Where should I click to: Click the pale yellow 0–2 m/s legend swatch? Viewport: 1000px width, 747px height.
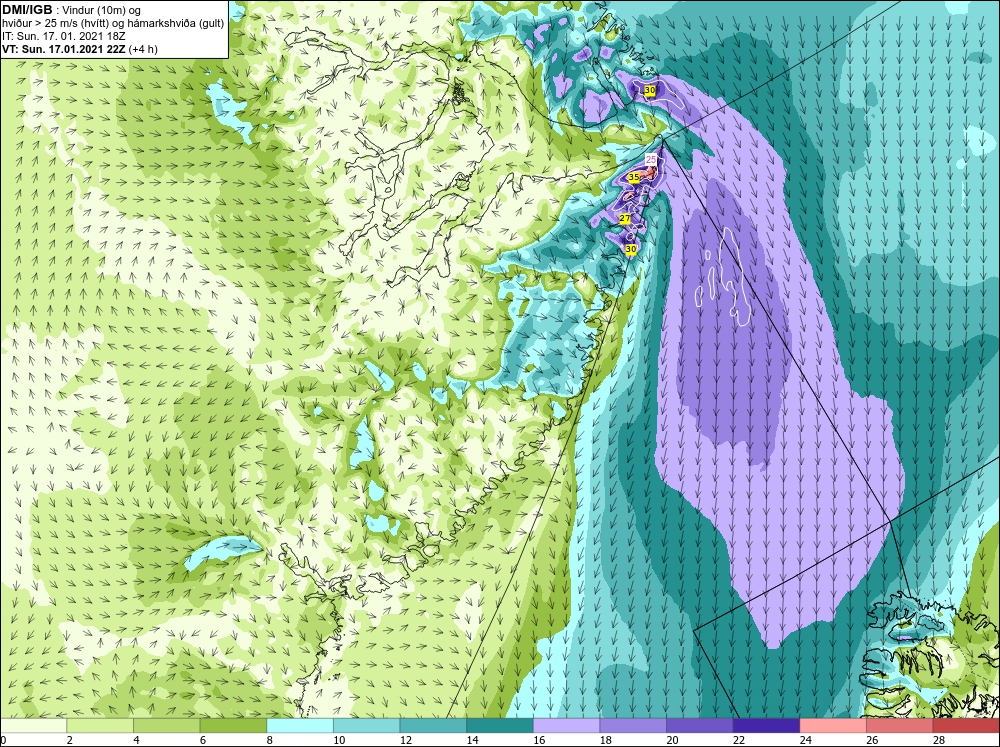click(x=33, y=725)
